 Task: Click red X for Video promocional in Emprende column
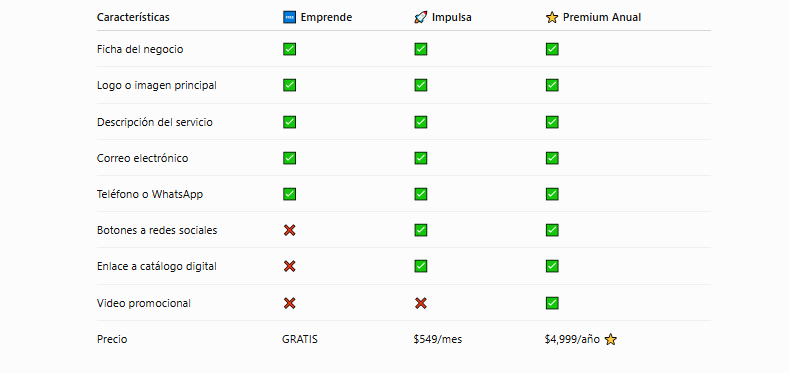point(289,304)
